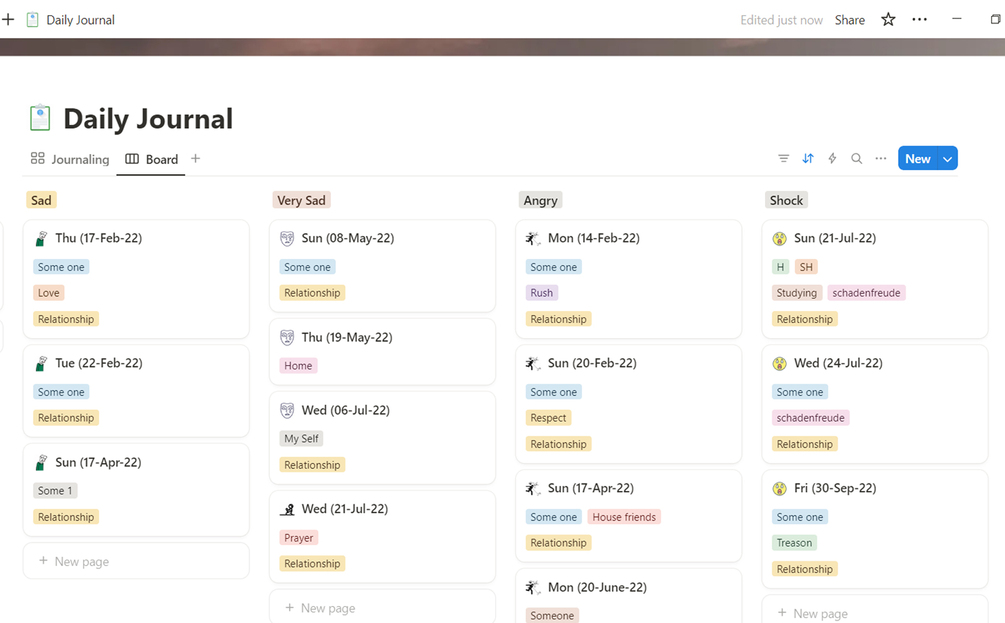The image size is (1005, 623).
Task: Select the Board view tab
Action: click(151, 159)
